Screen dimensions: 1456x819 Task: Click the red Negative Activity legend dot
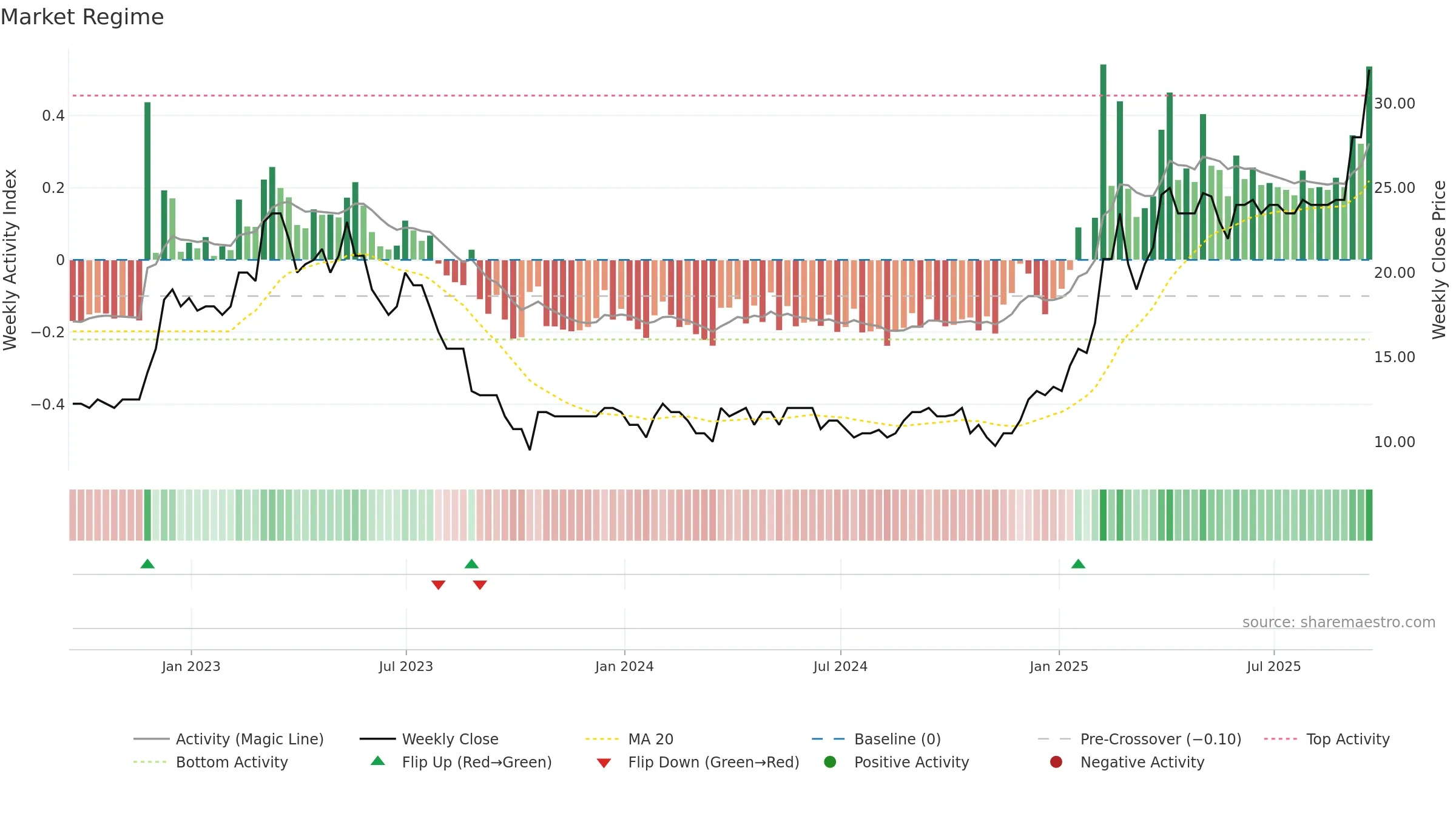click(x=1056, y=761)
